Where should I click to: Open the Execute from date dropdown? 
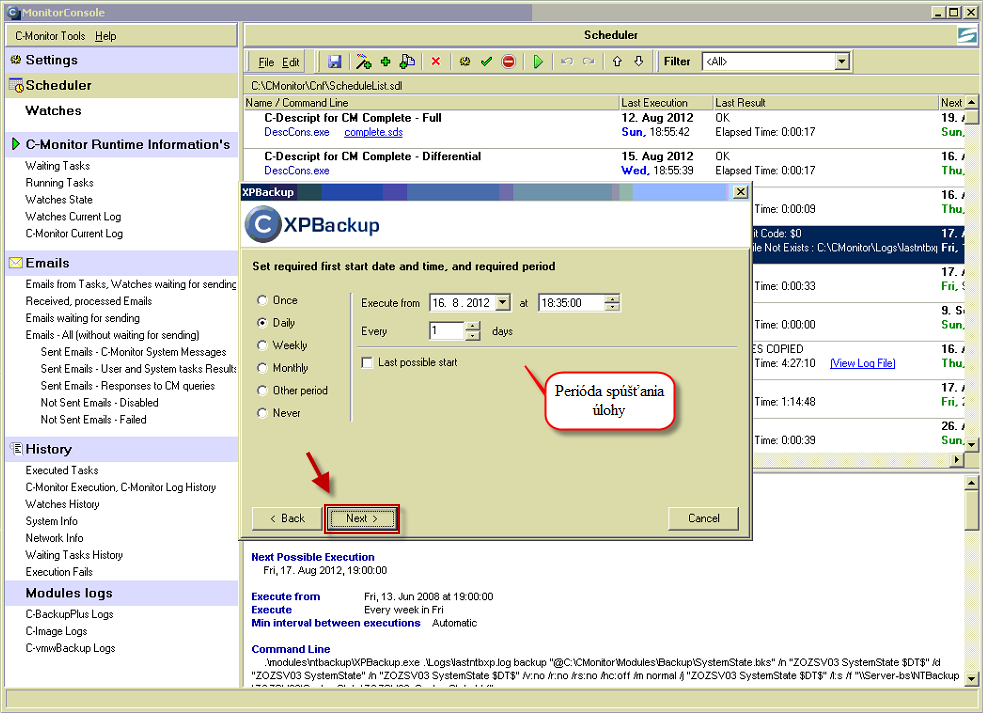click(503, 303)
